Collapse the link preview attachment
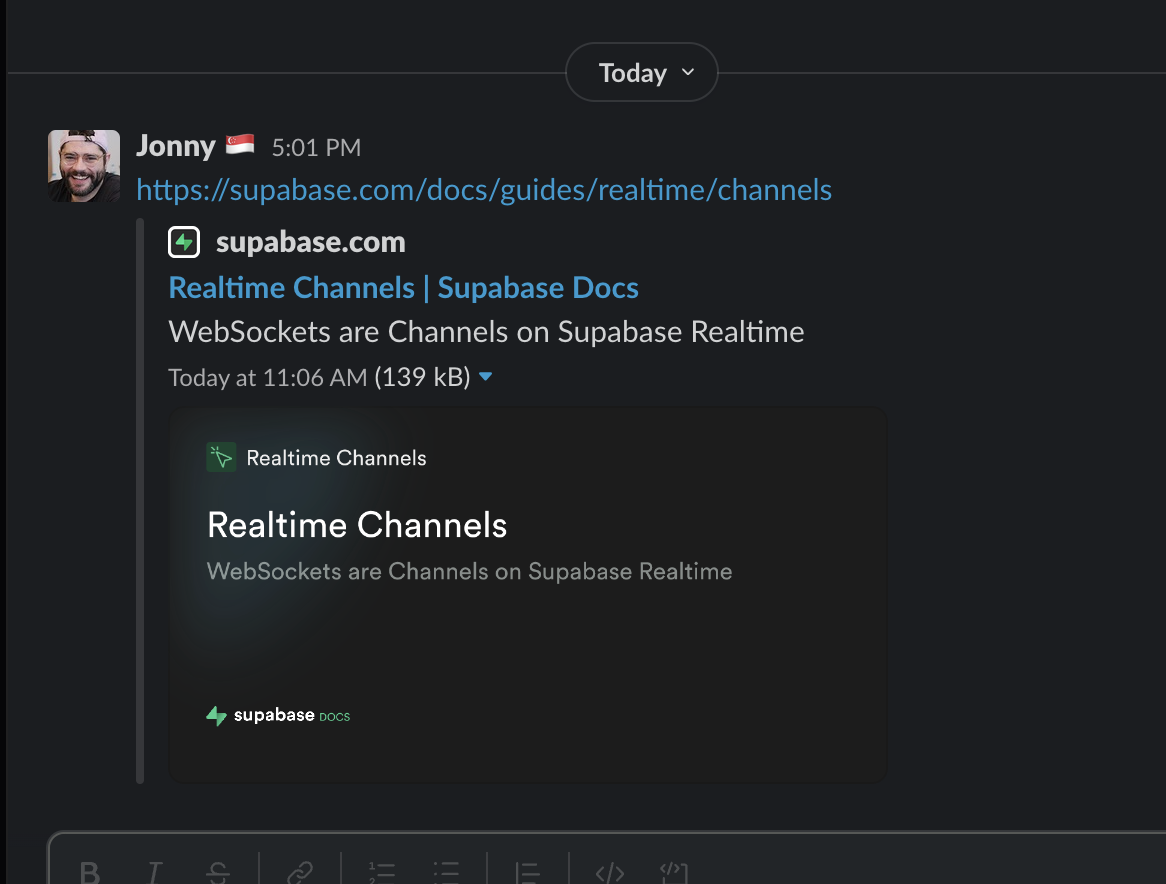The width and height of the screenshot is (1166, 884). point(485,377)
